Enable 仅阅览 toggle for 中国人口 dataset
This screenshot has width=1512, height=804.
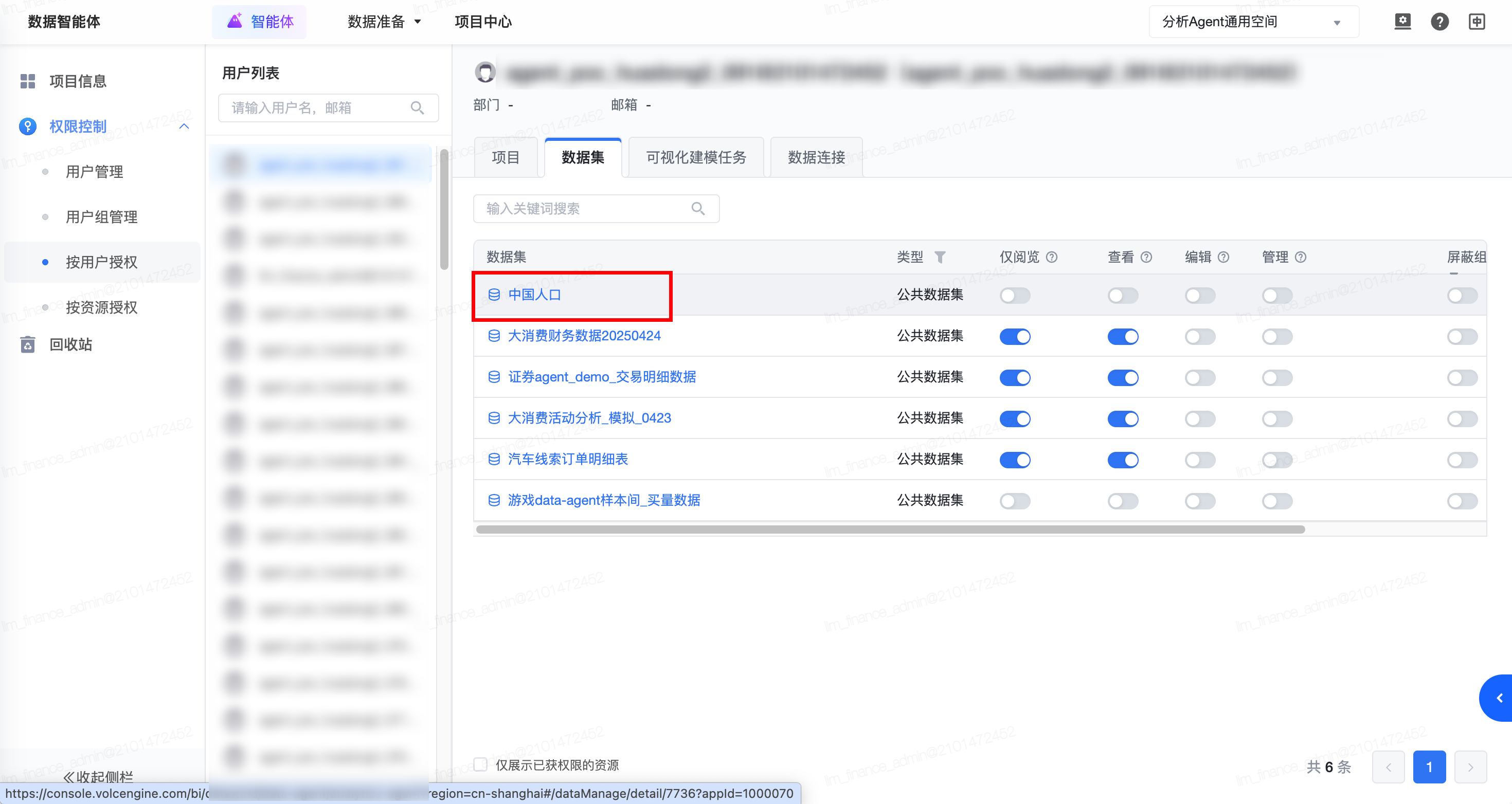[1015, 295]
